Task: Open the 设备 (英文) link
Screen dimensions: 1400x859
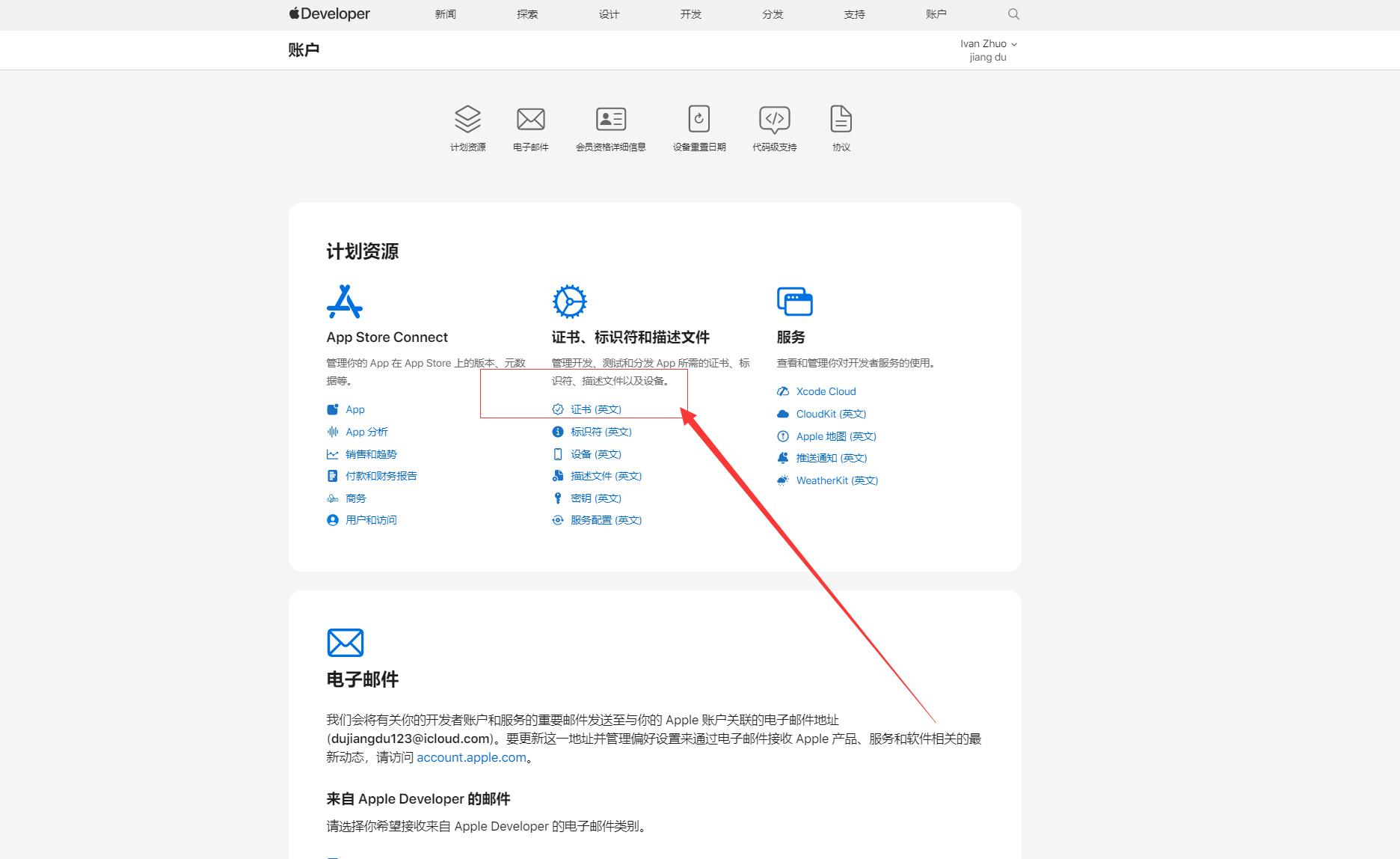Action: coord(596,454)
